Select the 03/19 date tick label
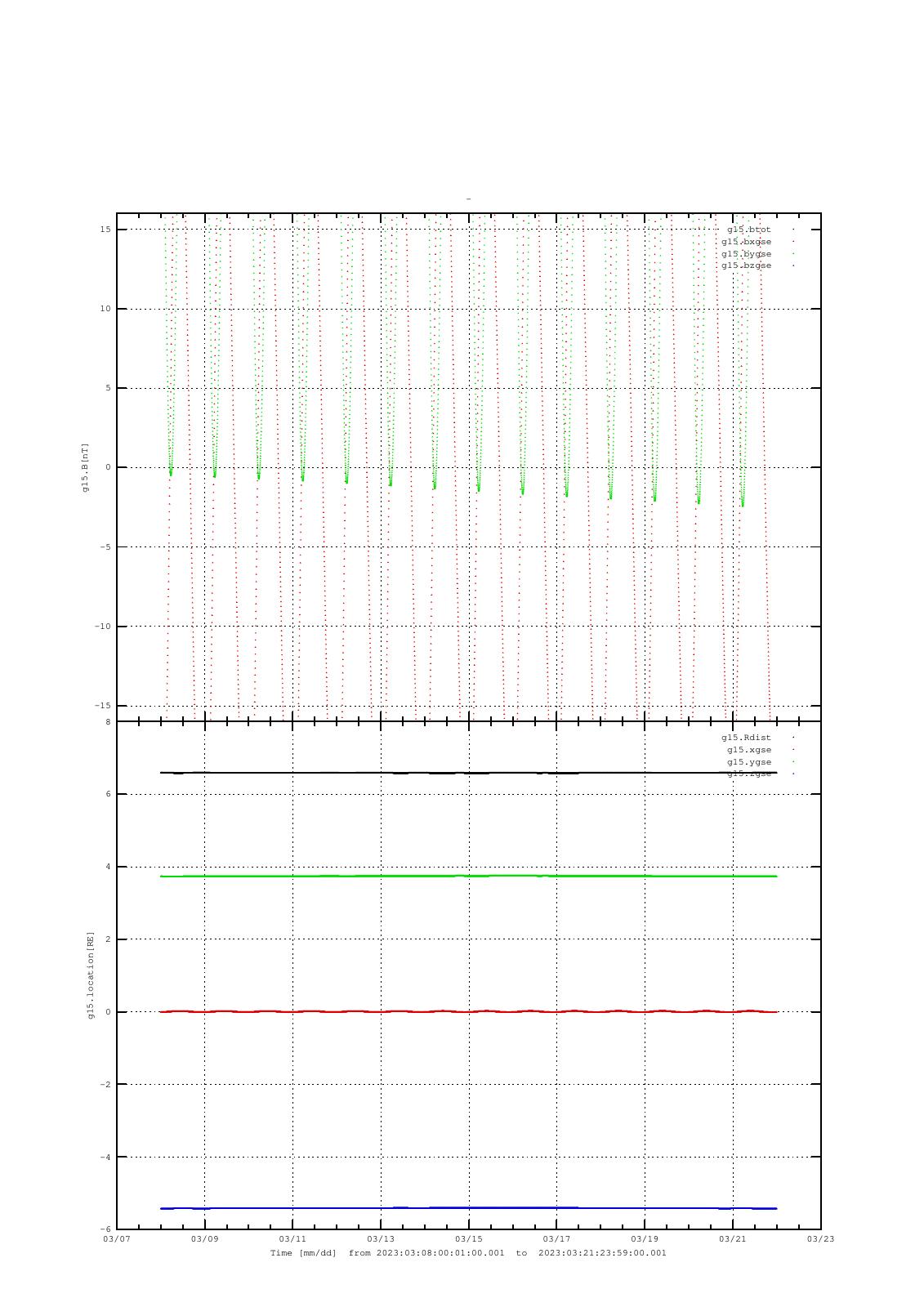The height and width of the screenshot is (1307, 924). (x=645, y=1239)
